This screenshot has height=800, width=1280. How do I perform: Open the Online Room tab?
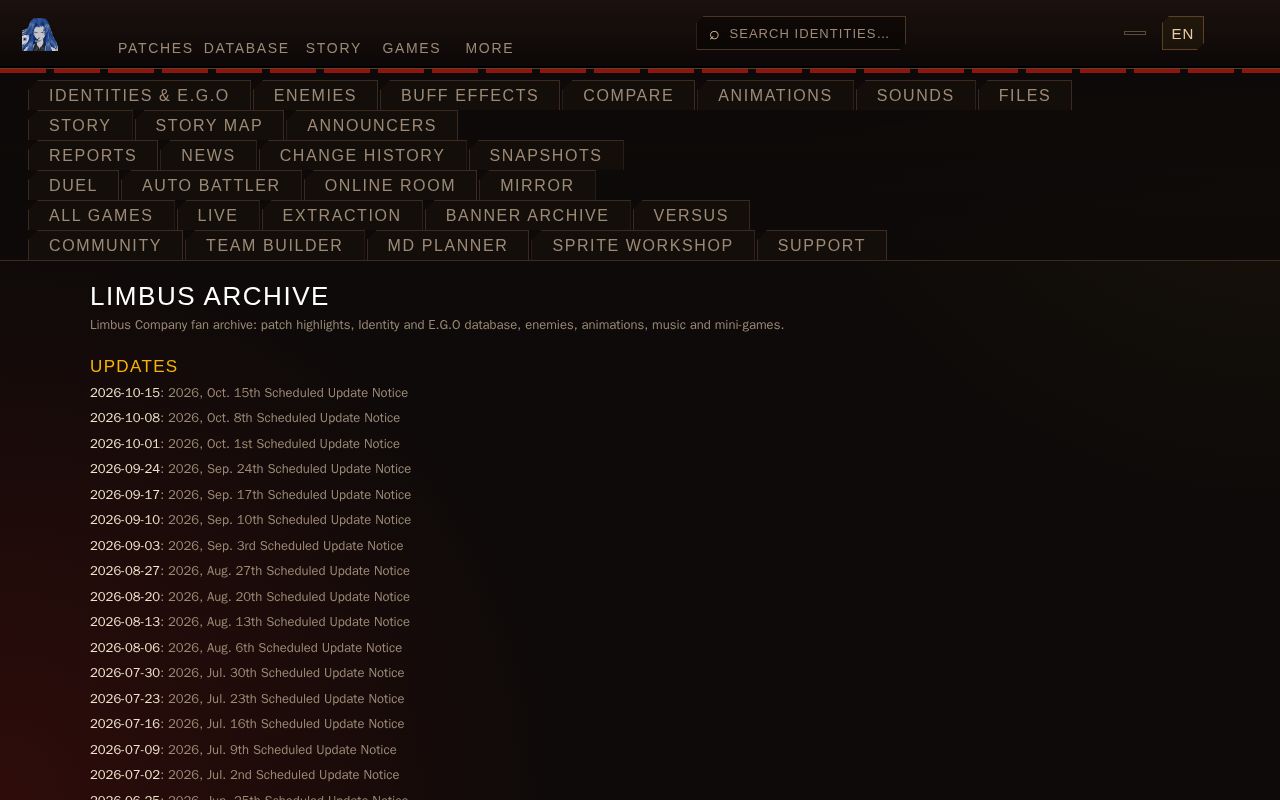pos(390,185)
